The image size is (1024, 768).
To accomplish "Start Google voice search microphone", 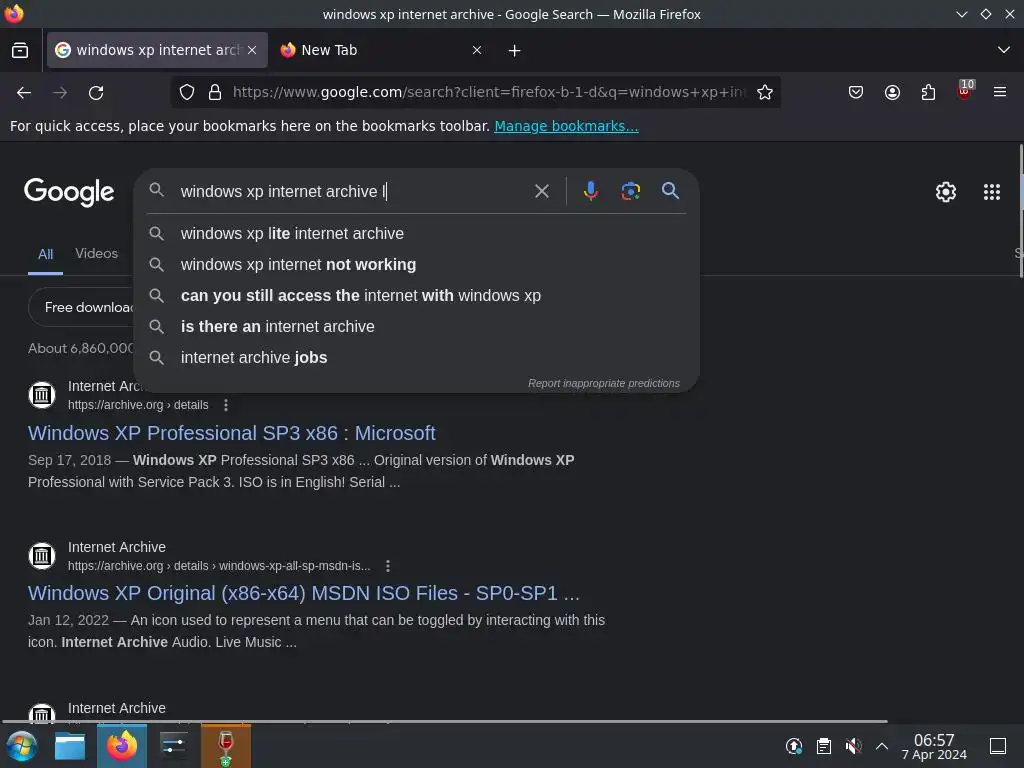I will tap(590, 191).
